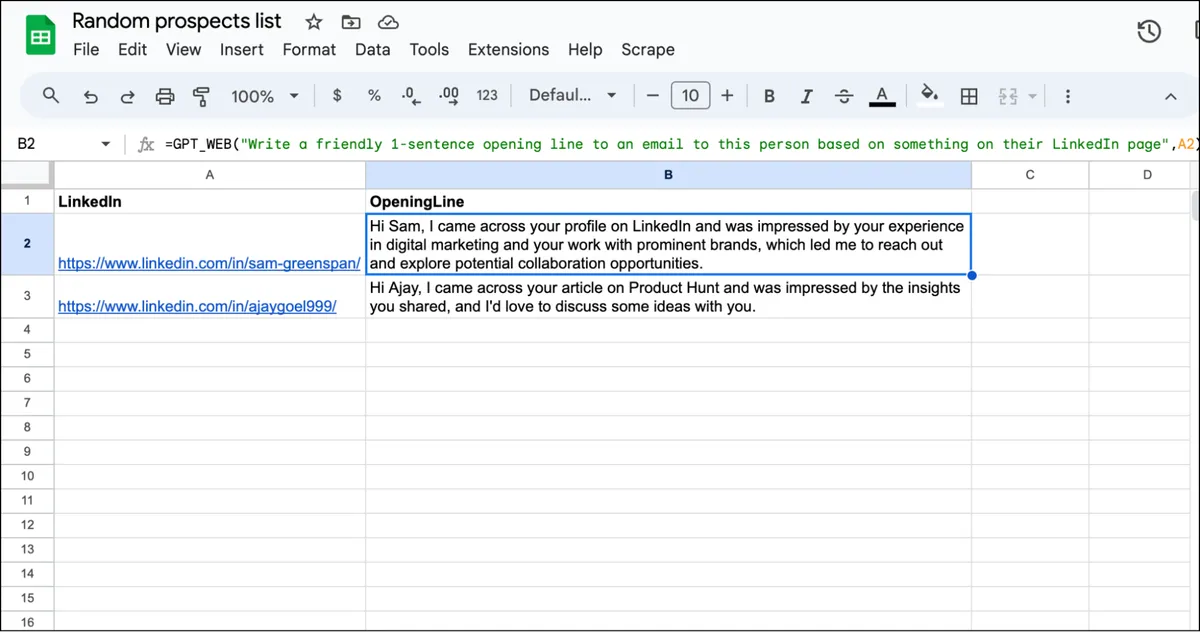Click the search menus magnifier icon
Image resolution: width=1200 pixels, height=632 pixels.
coord(51,96)
